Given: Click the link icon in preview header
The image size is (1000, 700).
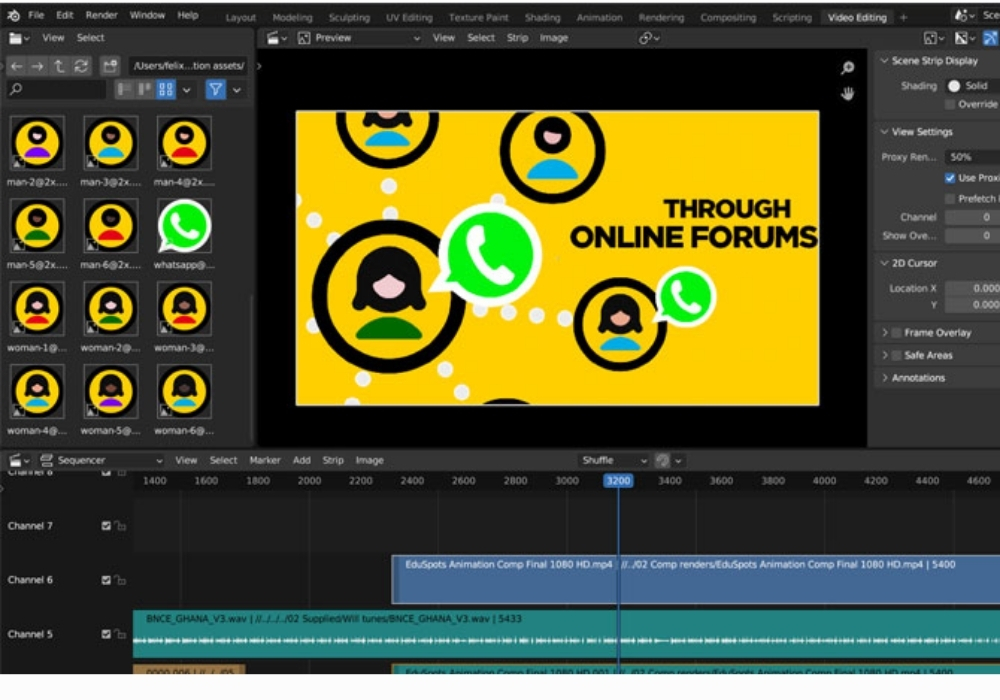Looking at the screenshot, I should [649, 38].
